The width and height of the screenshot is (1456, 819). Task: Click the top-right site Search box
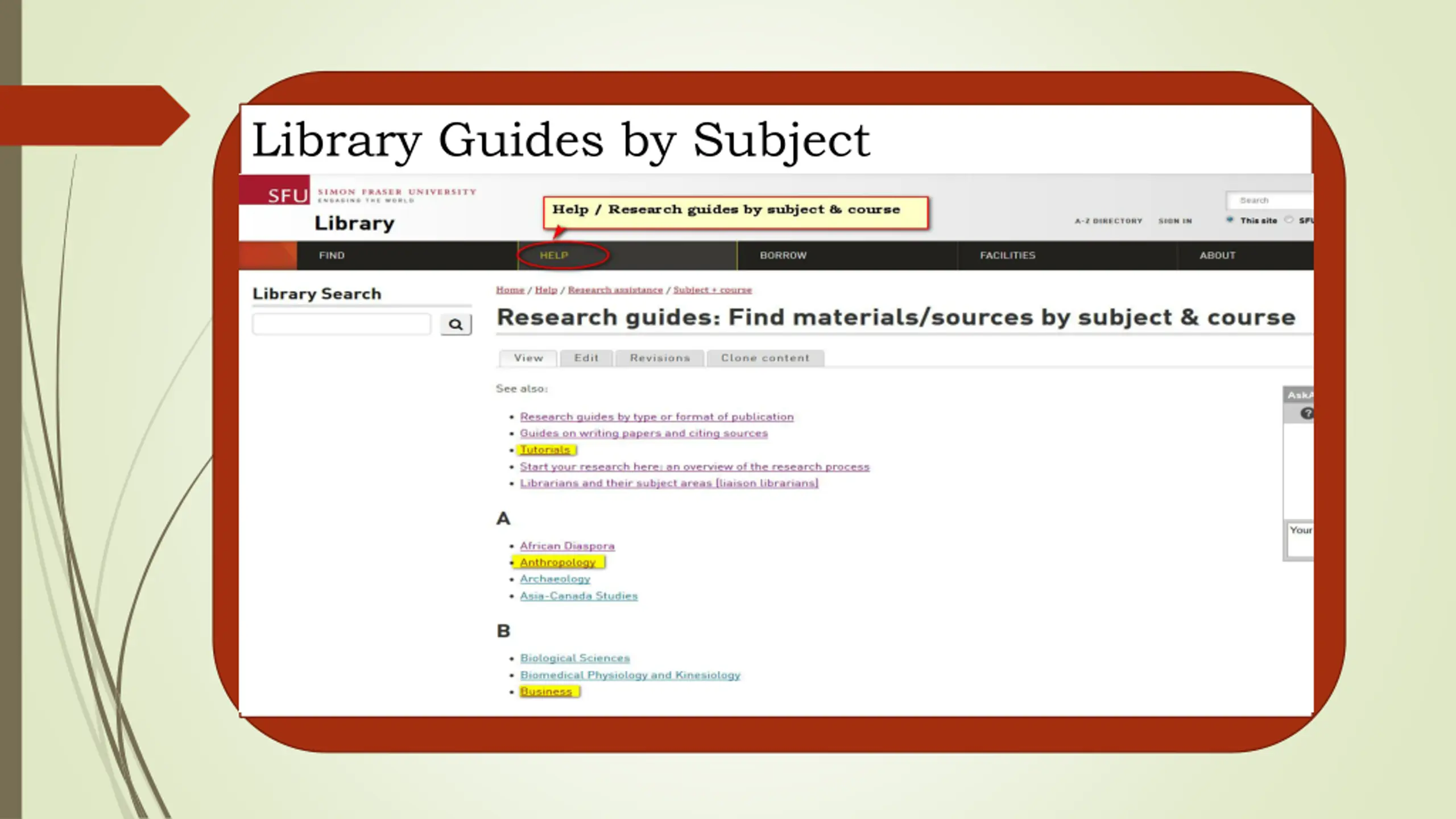tap(1269, 200)
